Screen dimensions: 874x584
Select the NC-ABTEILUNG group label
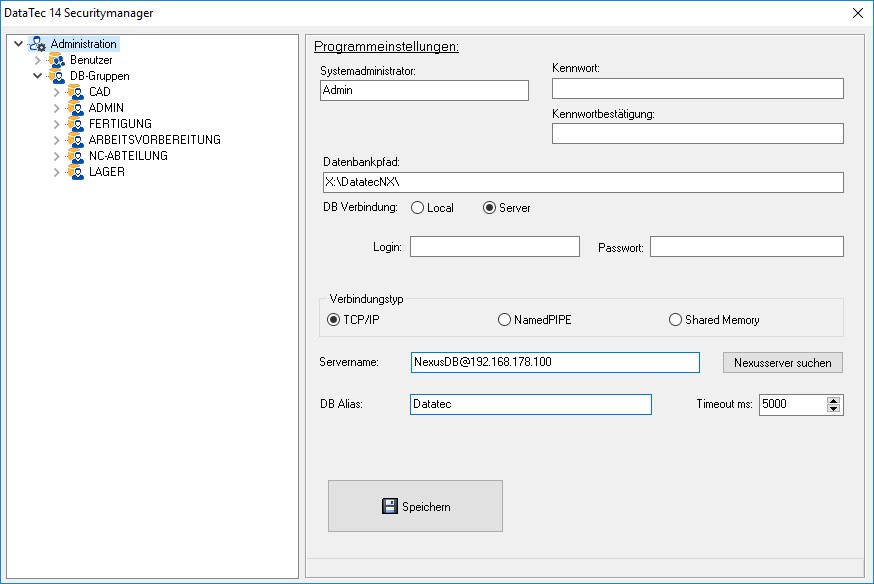tap(128, 156)
